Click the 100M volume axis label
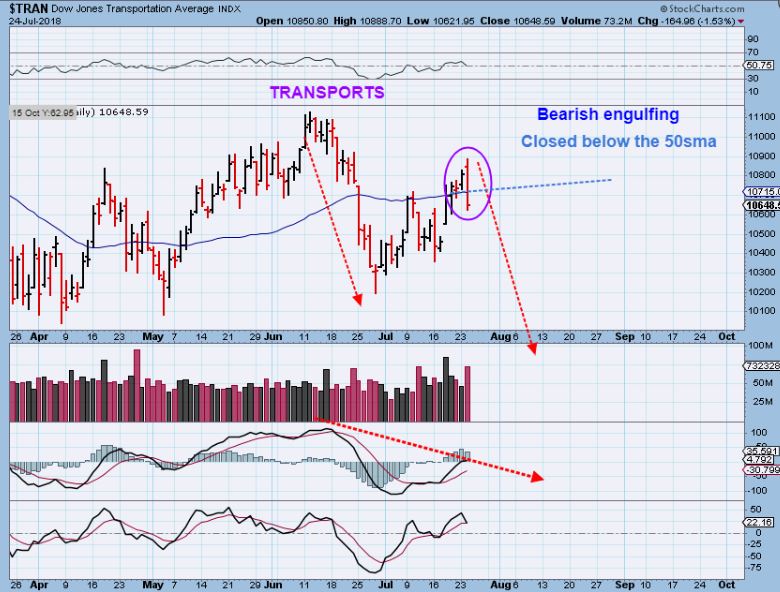The image size is (780, 592). tap(761, 345)
